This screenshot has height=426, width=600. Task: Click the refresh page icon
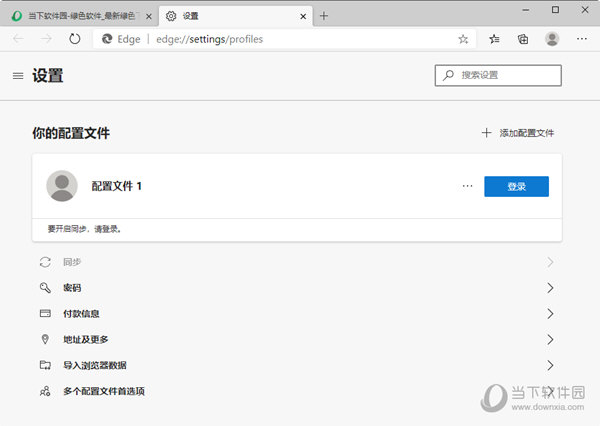pos(74,39)
